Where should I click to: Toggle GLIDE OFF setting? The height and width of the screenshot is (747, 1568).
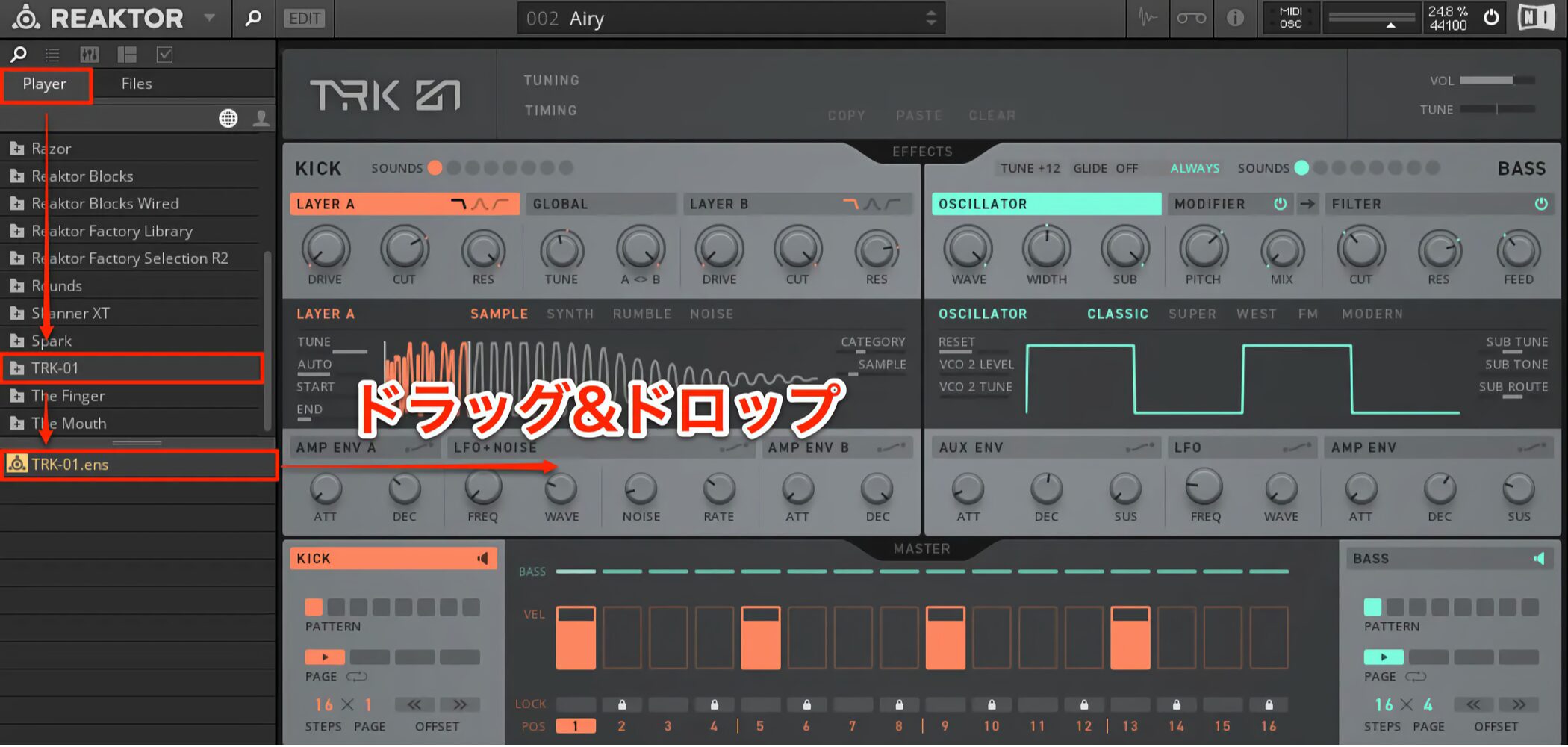coord(1106,169)
